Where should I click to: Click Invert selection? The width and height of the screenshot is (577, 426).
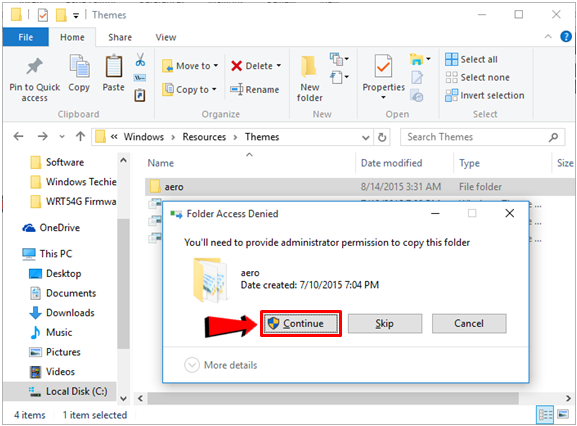click(x=485, y=95)
